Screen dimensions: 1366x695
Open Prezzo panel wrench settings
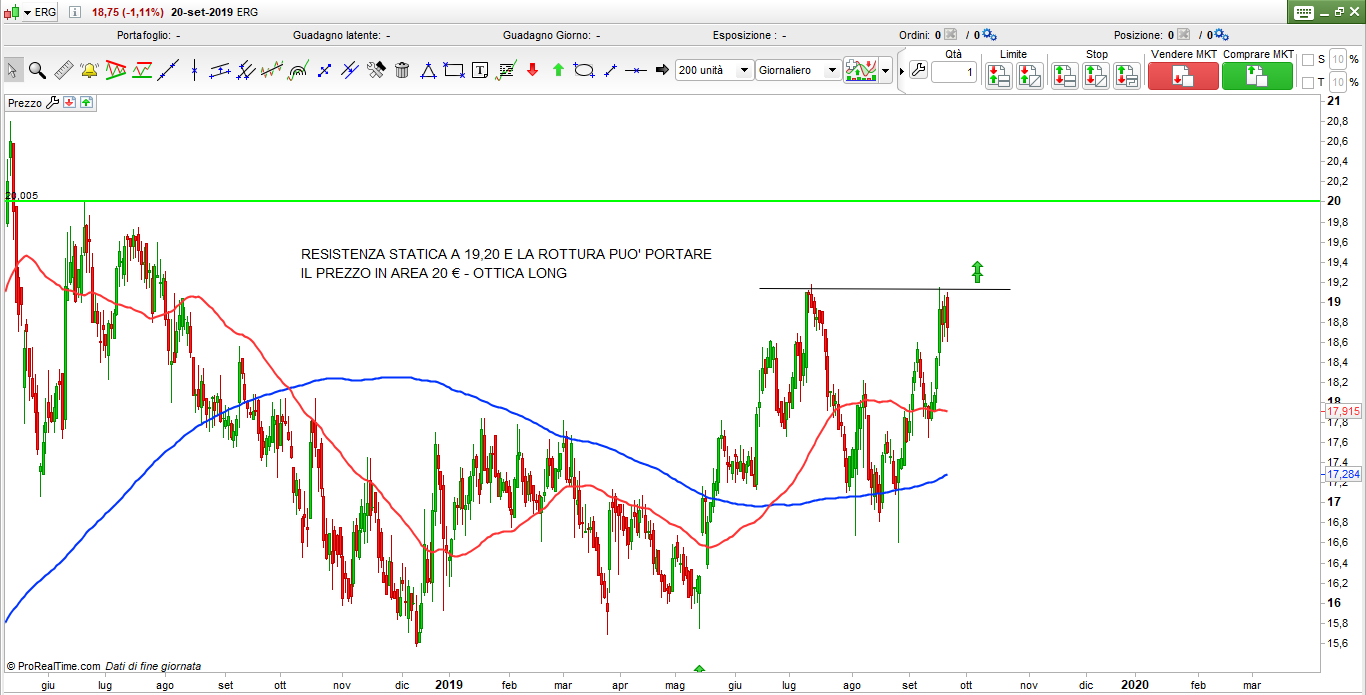pyautogui.click(x=53, y=102)
